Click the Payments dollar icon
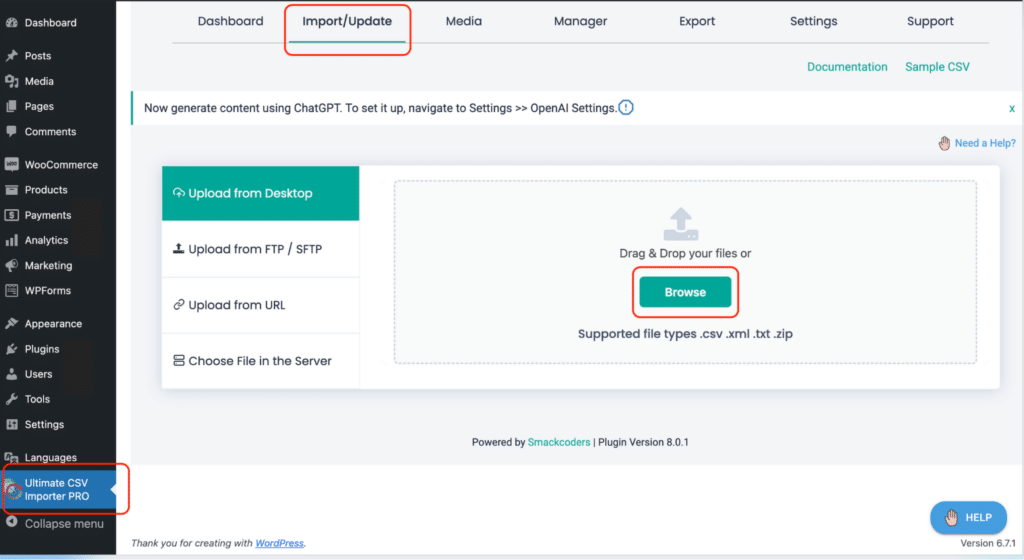Image resolution: width=1024 pixels, height=560 pixels. click(11, 215)
